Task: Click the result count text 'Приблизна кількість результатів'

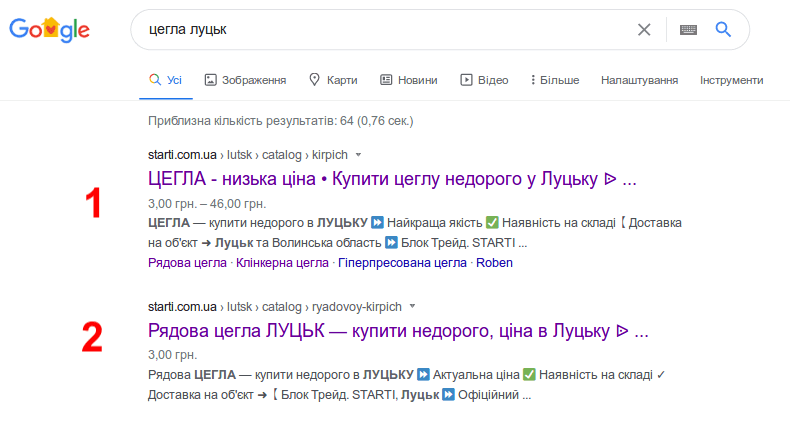Action: coord(281,121)
